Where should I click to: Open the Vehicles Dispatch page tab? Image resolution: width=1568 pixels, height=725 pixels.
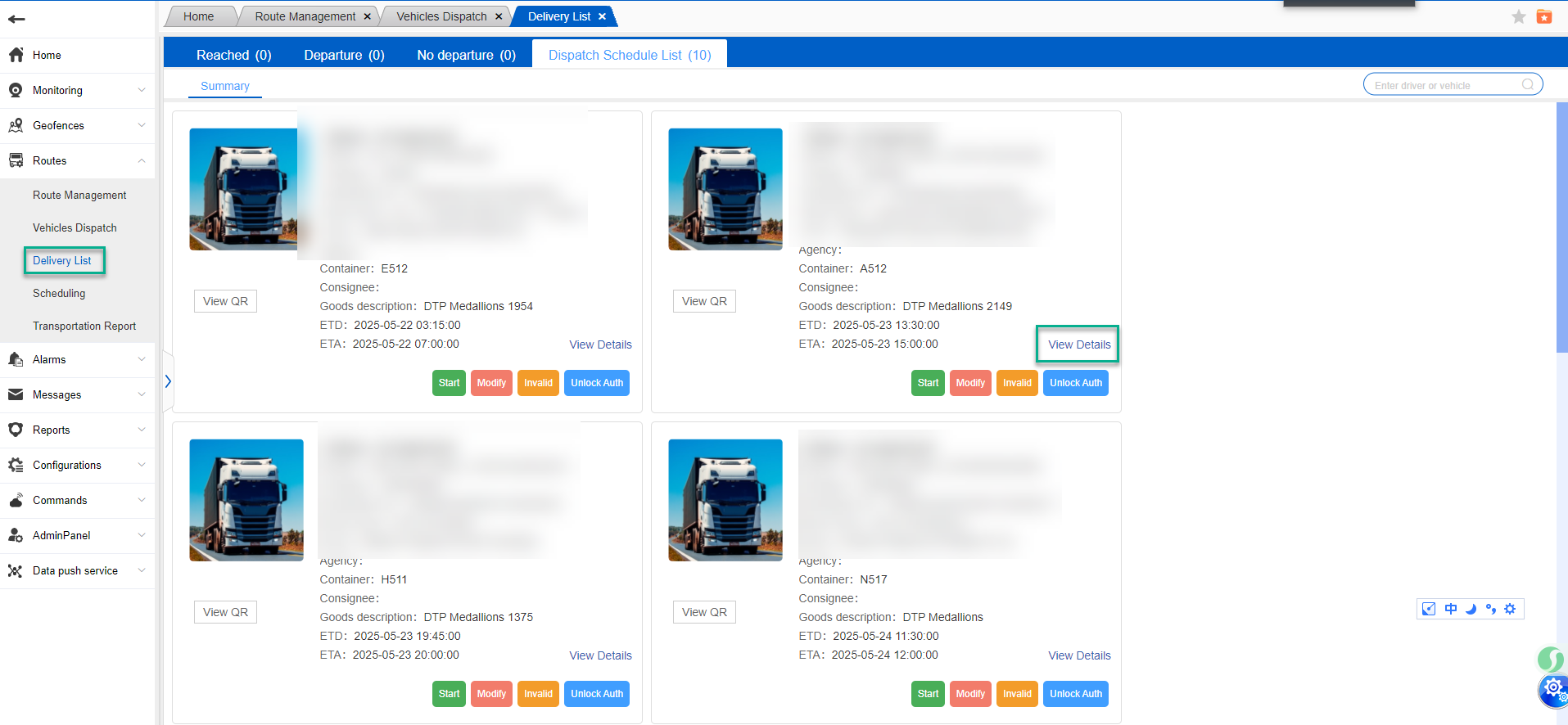(x=441, y=16)
